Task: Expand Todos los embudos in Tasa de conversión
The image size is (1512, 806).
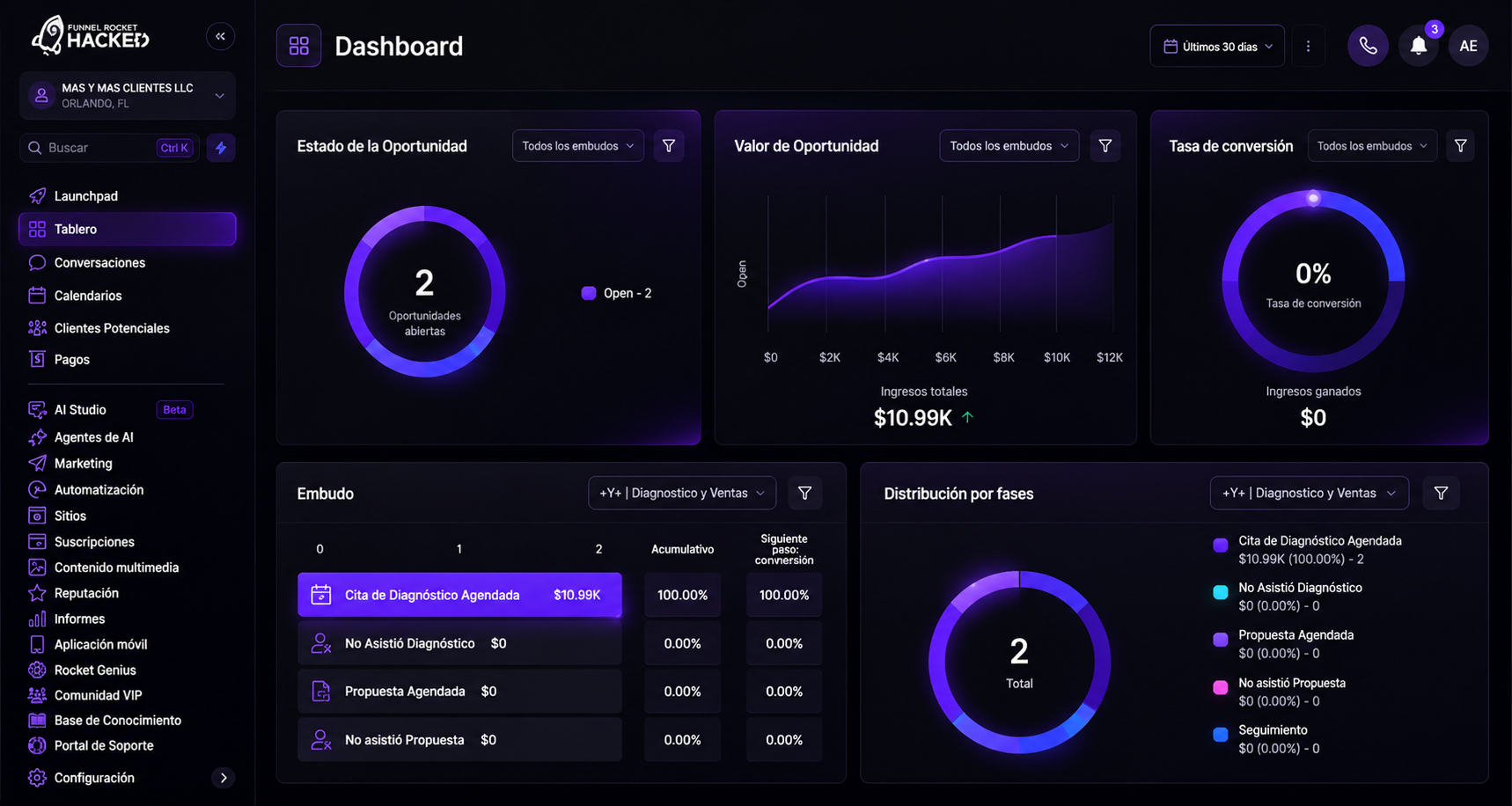Action: pyautogui.click(x=1372, y=146)
